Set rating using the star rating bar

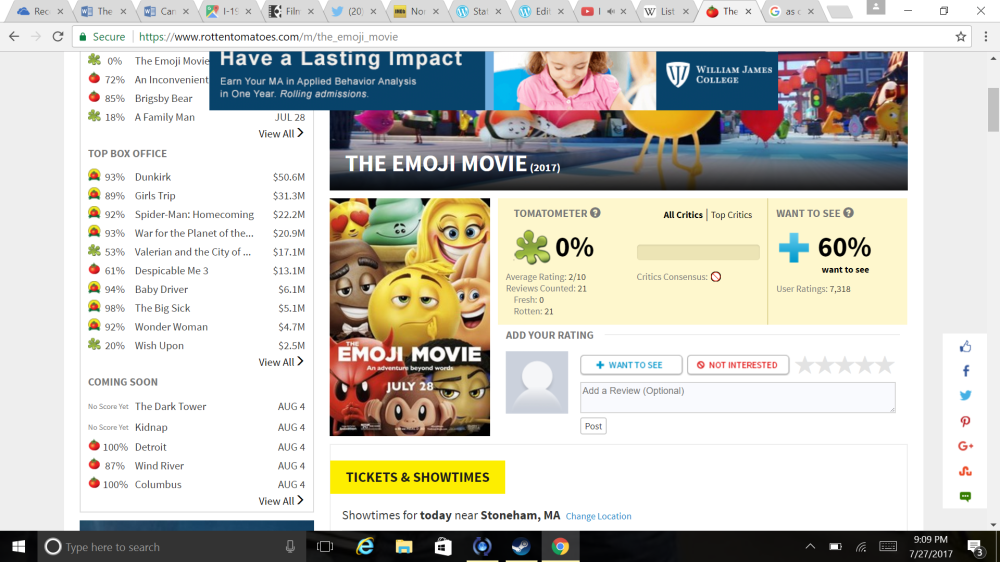point(844,365)
